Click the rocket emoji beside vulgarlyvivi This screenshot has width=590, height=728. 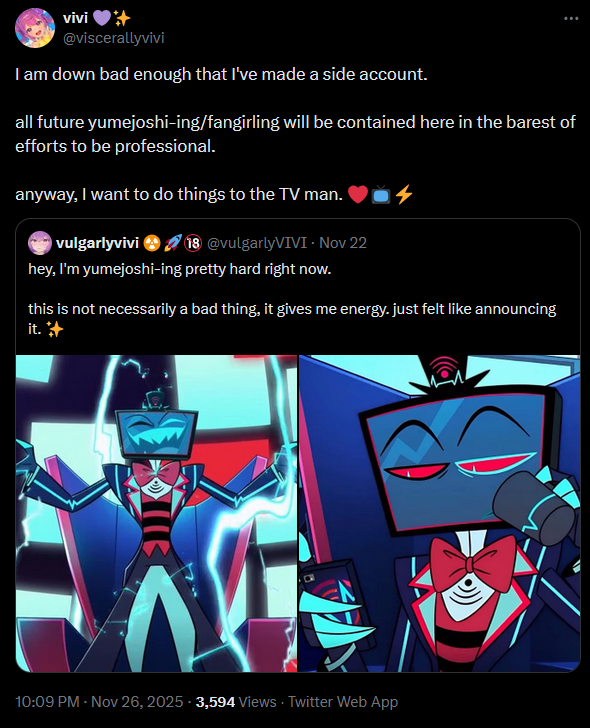[172, 243]
